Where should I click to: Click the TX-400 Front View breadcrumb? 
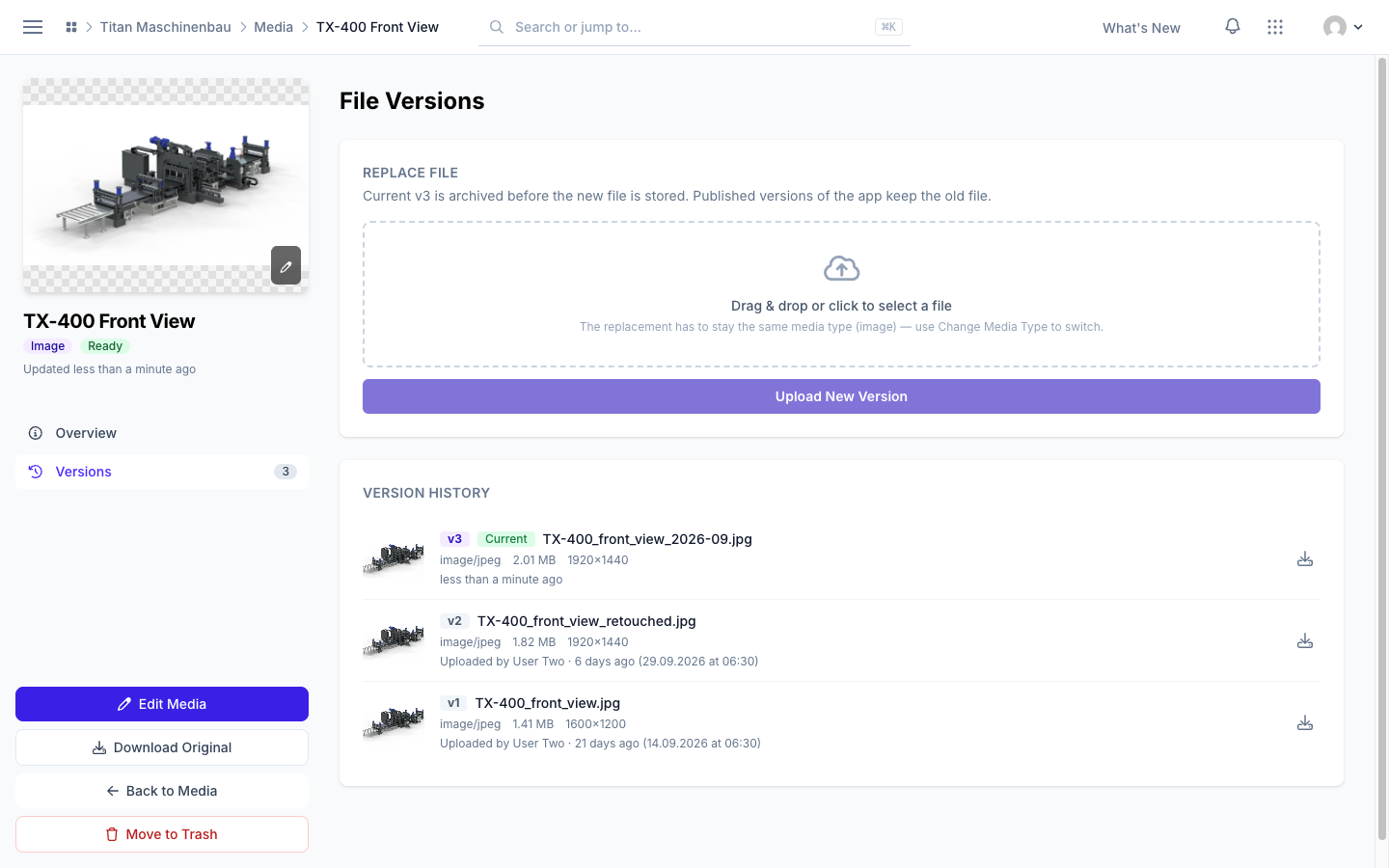click(x=377, y=27)
